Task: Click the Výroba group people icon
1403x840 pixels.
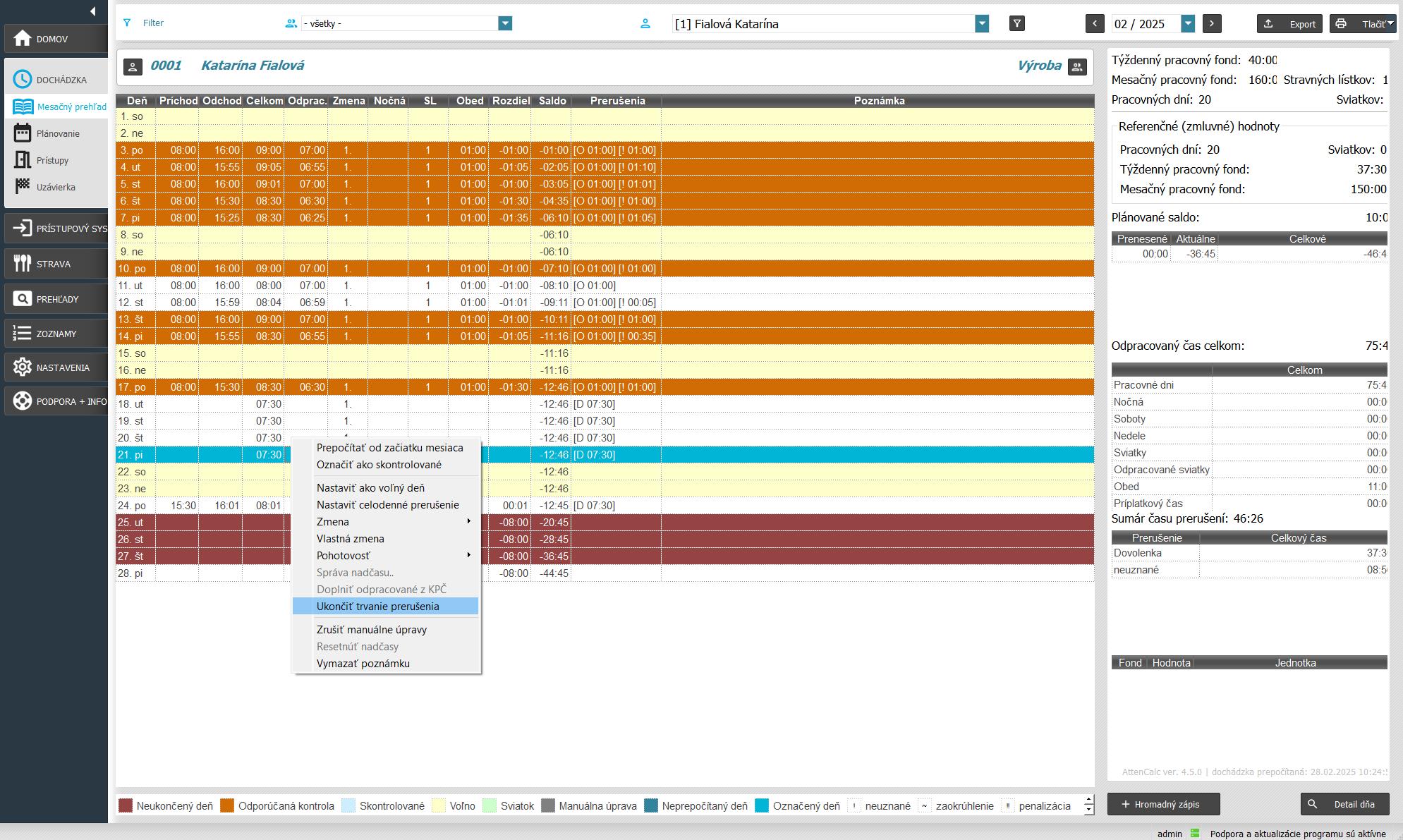Action: 1076,66
